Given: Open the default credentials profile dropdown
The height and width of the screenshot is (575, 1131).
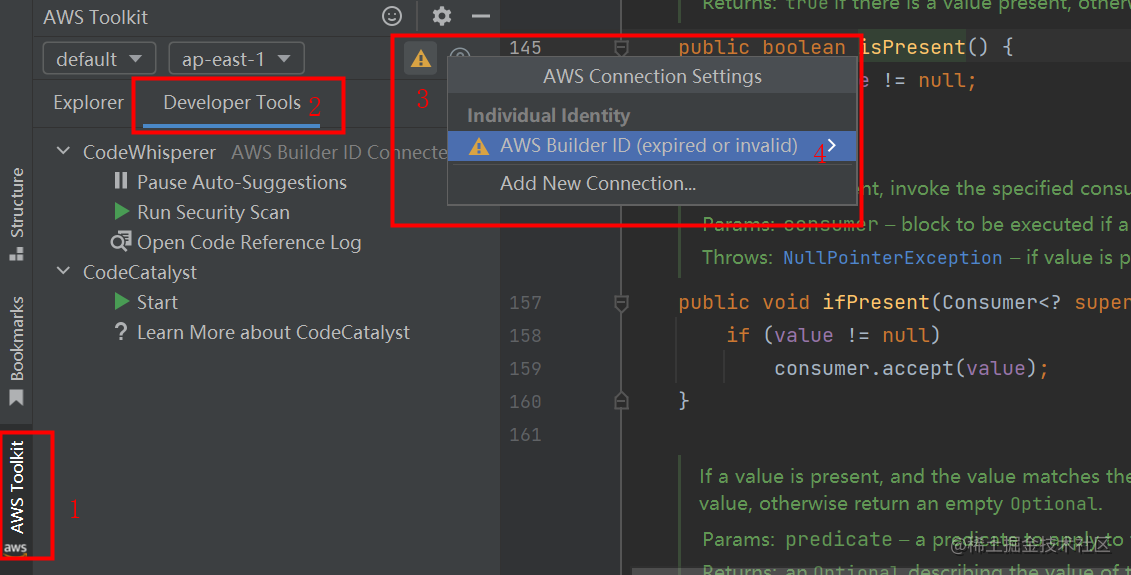Looking at the screenshot, I should pos(100,58).
